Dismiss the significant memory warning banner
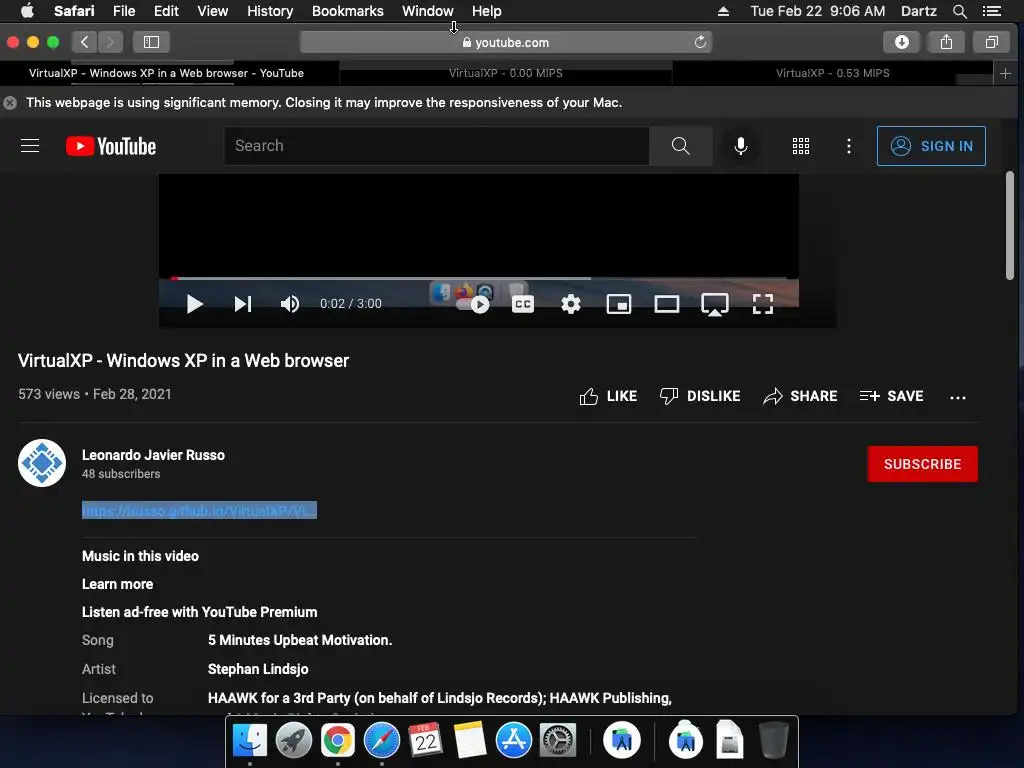Screen dimensions: 1024x768 (10, 103)
